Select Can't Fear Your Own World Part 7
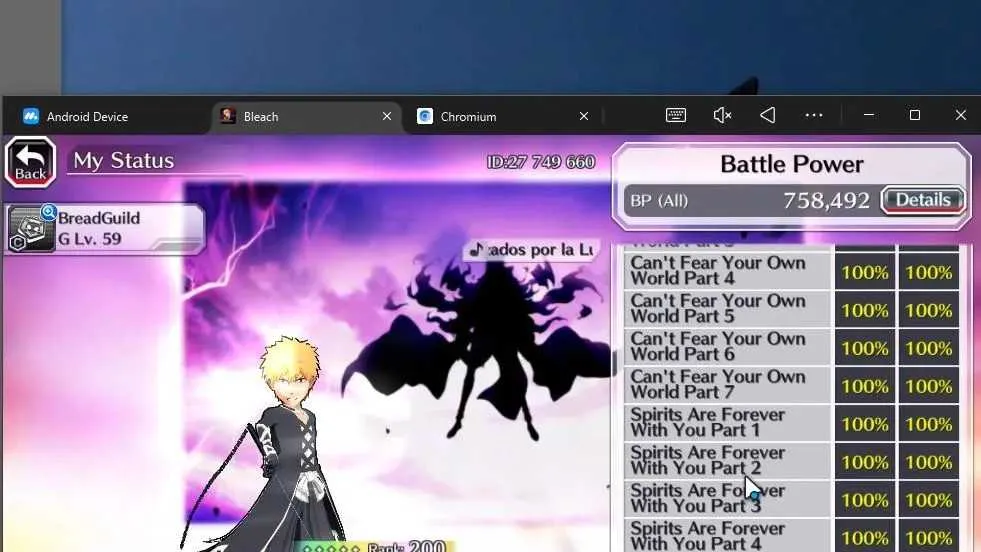 point(727,385)
